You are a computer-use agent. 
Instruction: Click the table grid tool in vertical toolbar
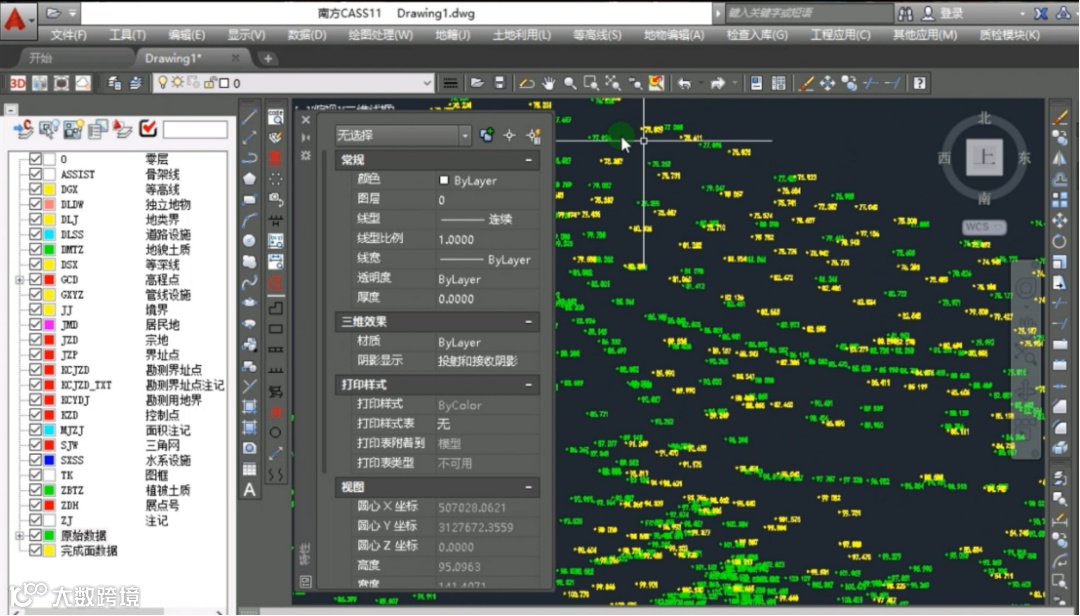[x=249, y=469]
